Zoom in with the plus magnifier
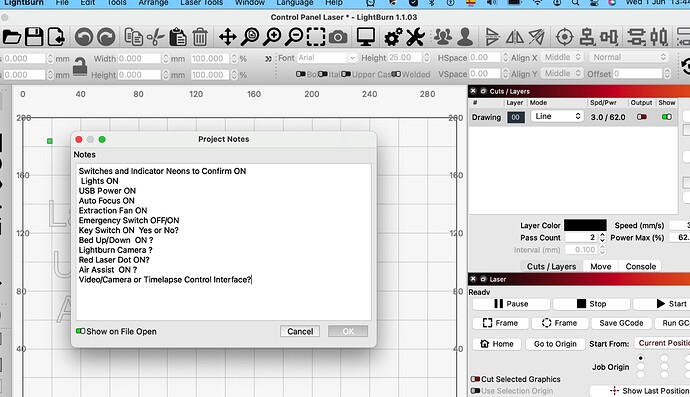The image size is (690, 397). pos(272,37)
